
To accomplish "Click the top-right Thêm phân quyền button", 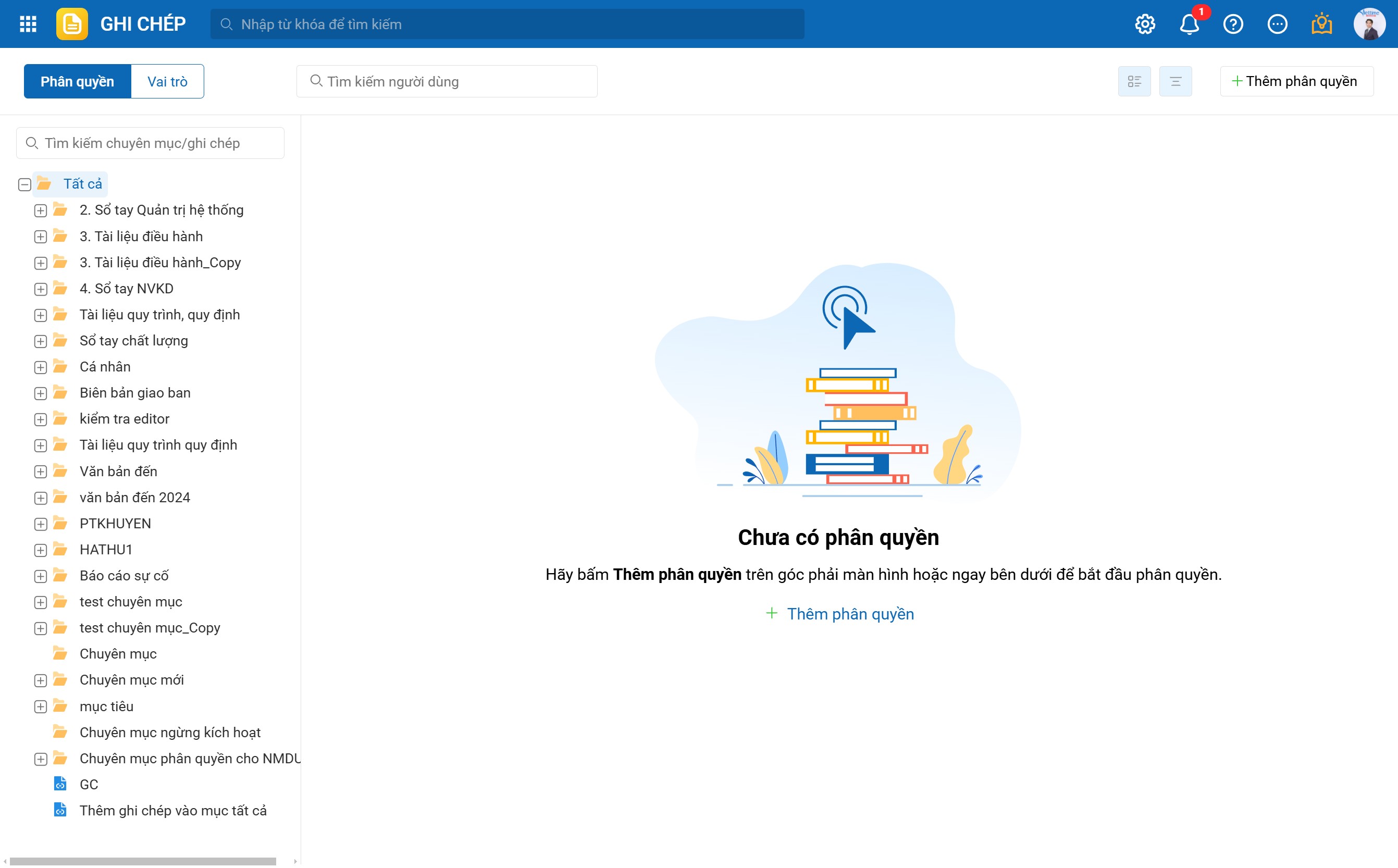I will [x=1296, y=81].
